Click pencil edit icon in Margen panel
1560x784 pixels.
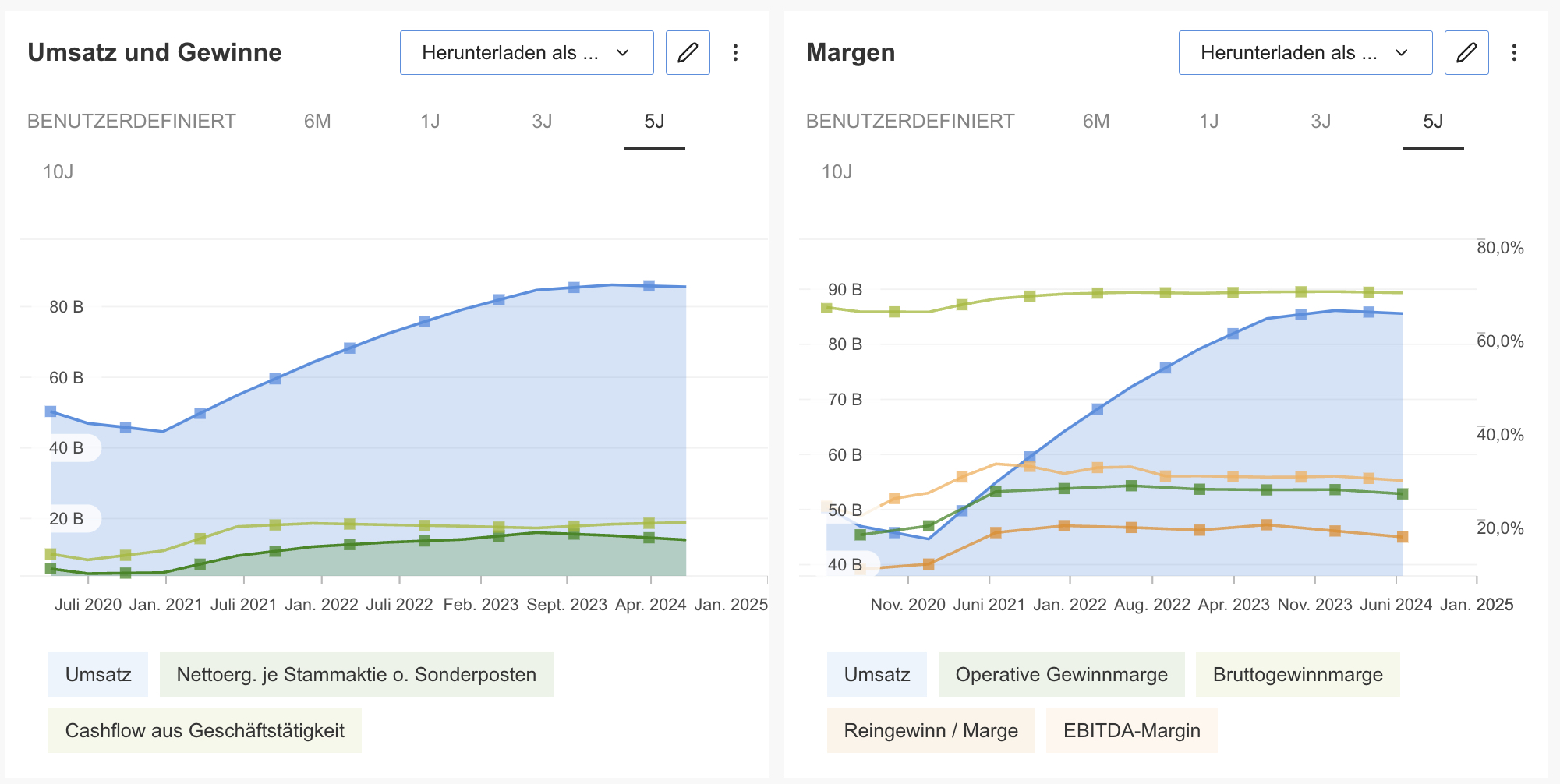[1466, 53]
